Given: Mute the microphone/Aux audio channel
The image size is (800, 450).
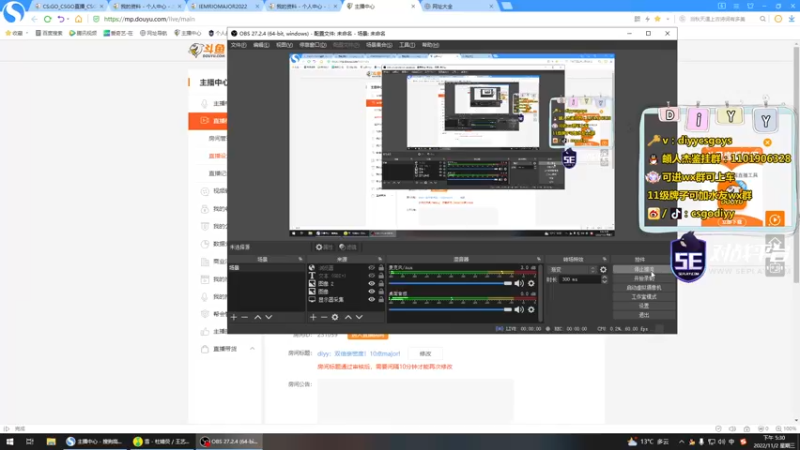Looking at the screenshot, I should click(519, 283).
